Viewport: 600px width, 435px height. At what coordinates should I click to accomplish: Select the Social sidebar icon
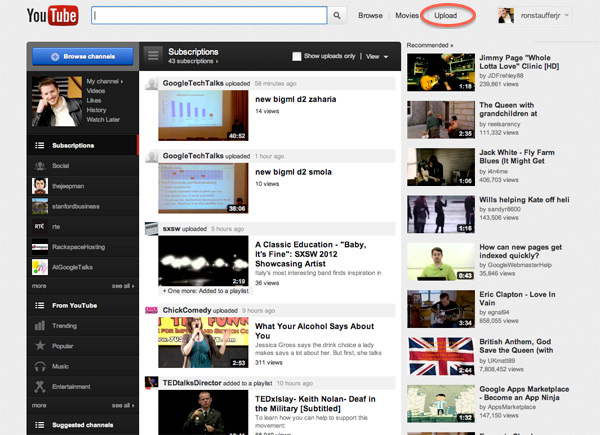tap(40, 166)
